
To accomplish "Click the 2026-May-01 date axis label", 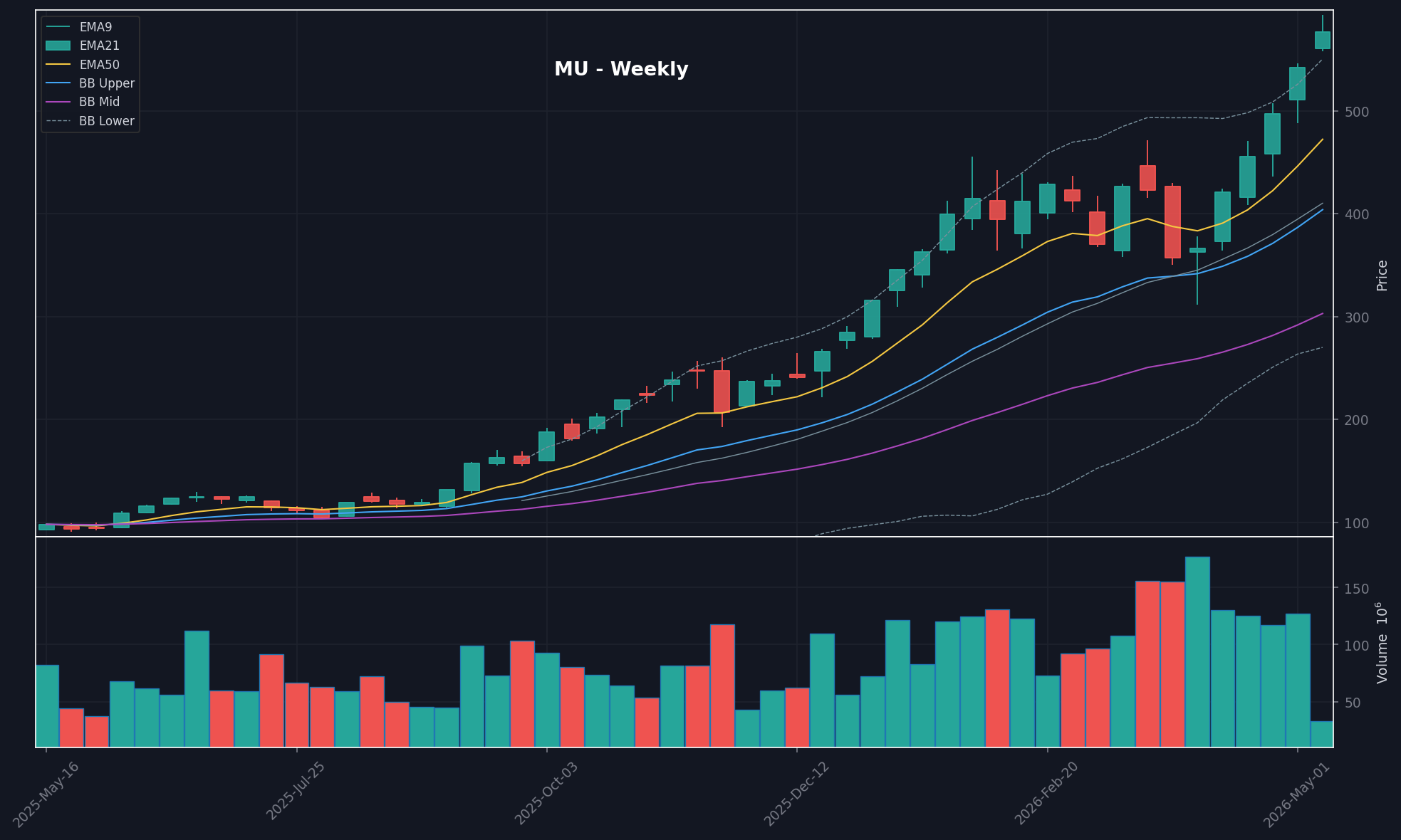I will (1297, 794).
